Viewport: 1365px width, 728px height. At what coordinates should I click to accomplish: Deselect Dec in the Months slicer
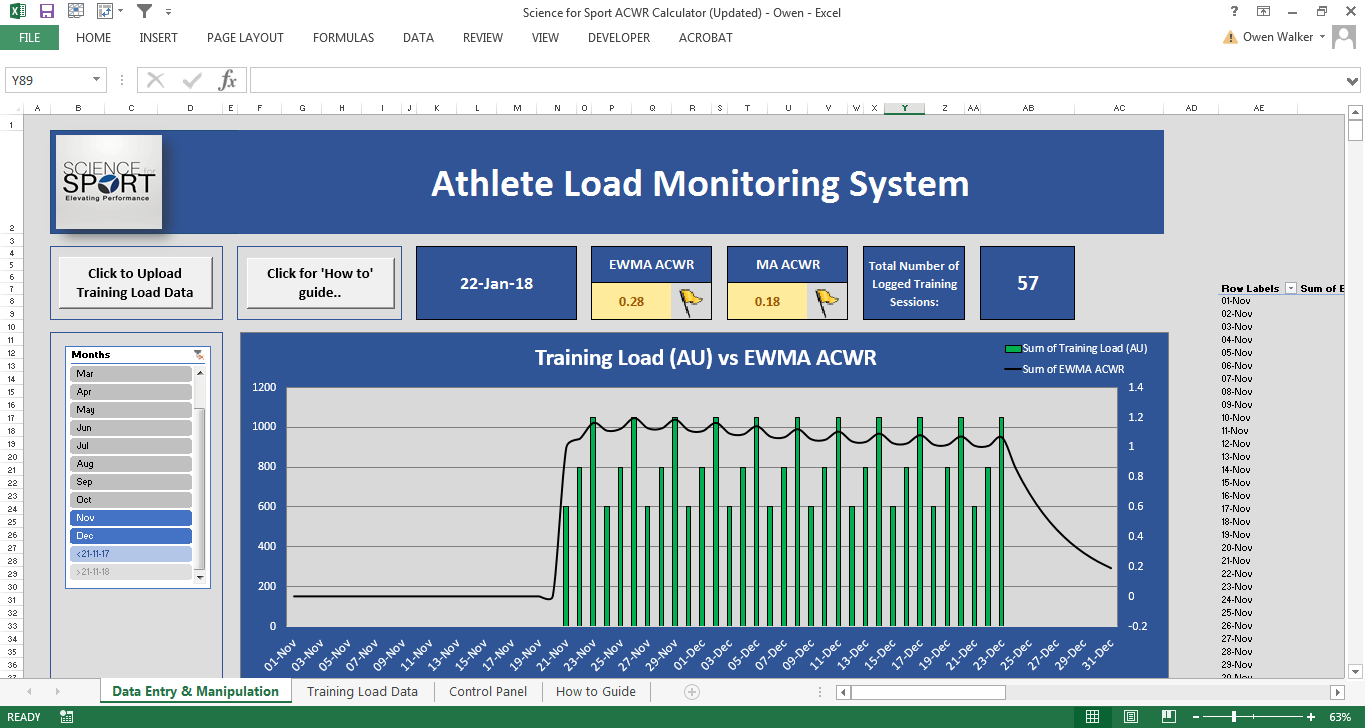click(130, 535)
